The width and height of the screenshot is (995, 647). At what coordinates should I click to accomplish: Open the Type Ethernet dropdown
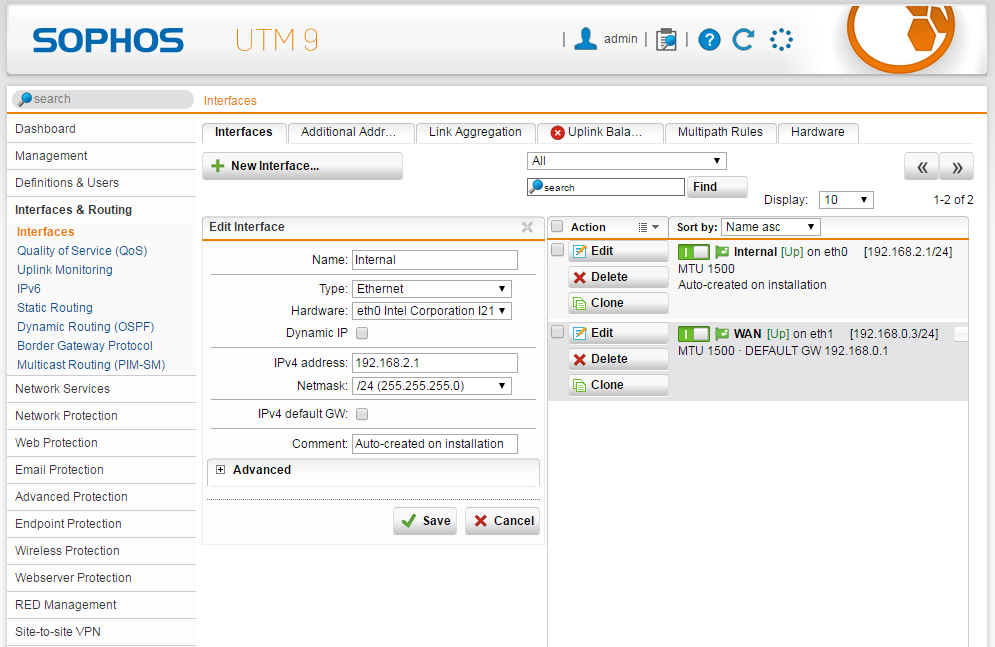coord(432,289)
